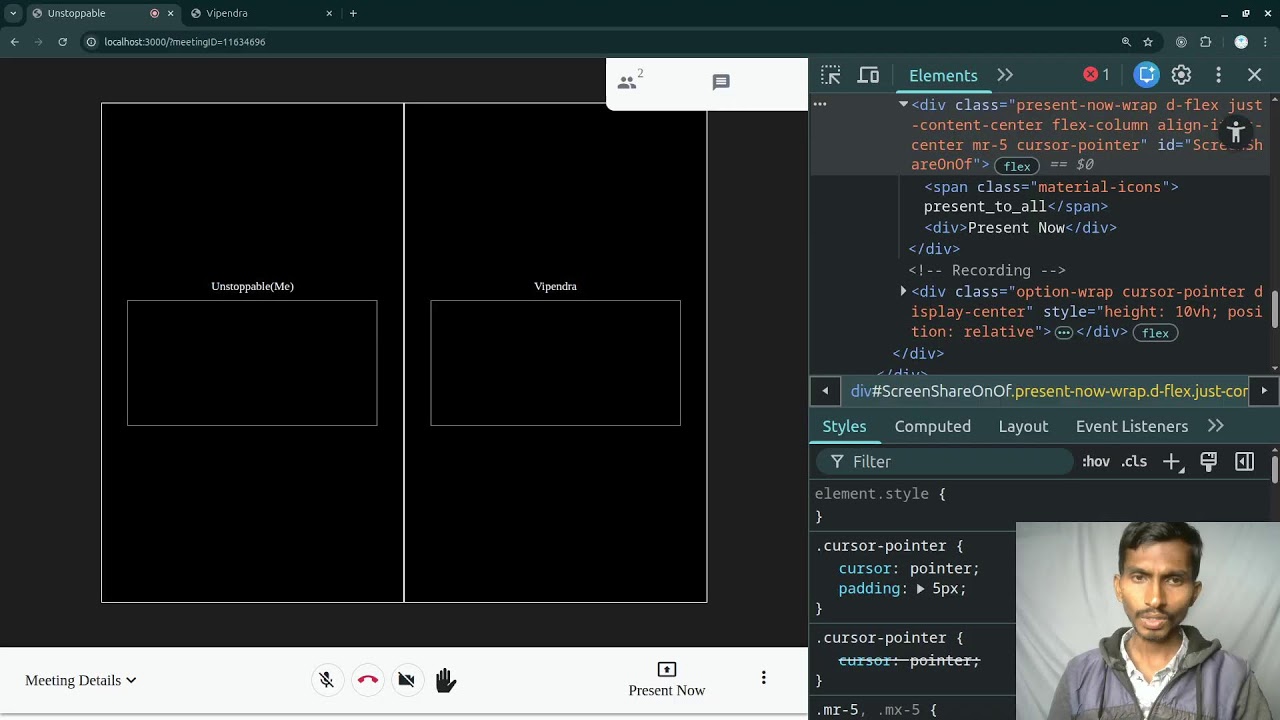Select the material-icons span line

click(1051, 187)
